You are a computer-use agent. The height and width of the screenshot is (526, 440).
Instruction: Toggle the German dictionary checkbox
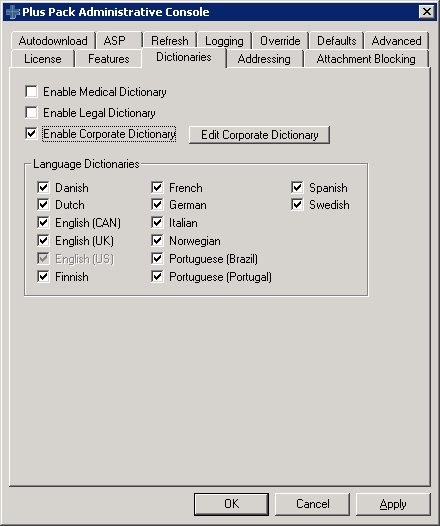pos(157,204)
